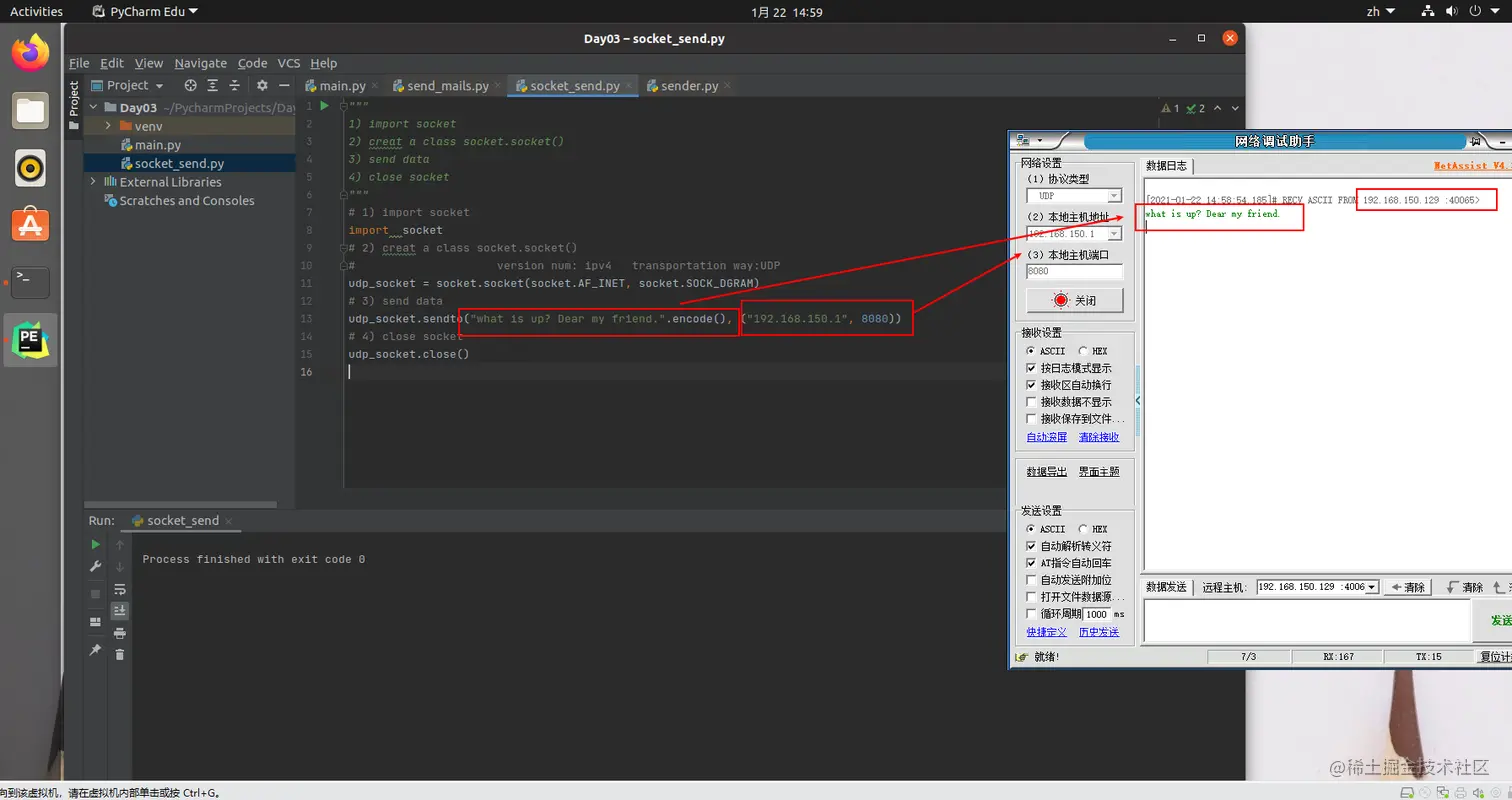Click the 自动滚屏 link
The image size is (1512, 800).
point(1047,437)
